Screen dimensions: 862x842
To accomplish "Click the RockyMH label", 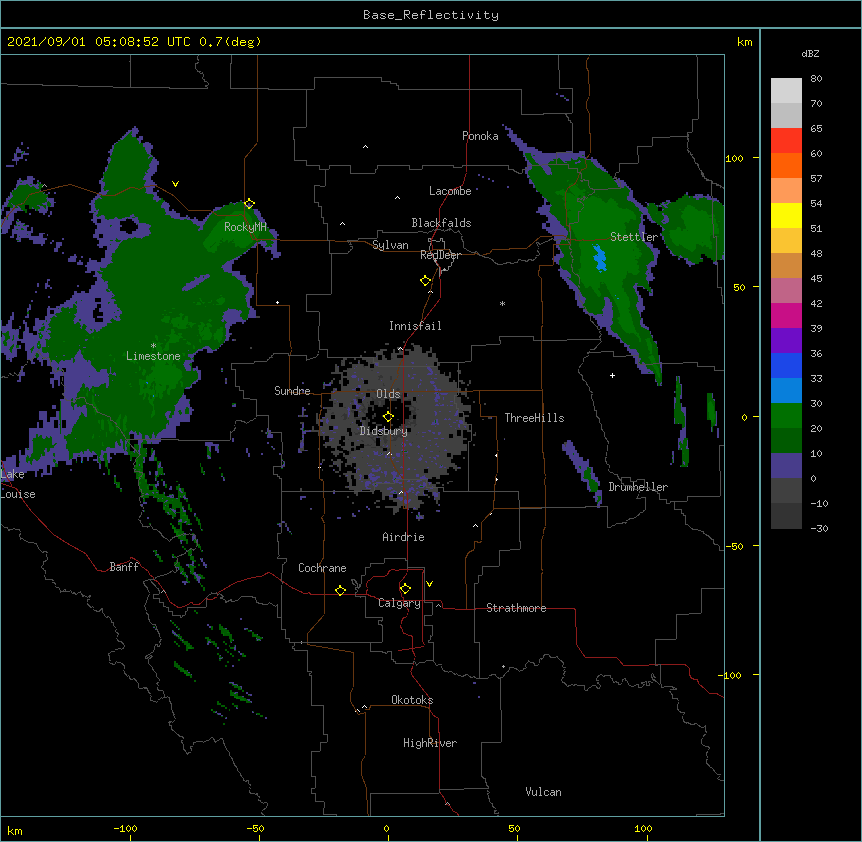I will (x=245, y=227).
